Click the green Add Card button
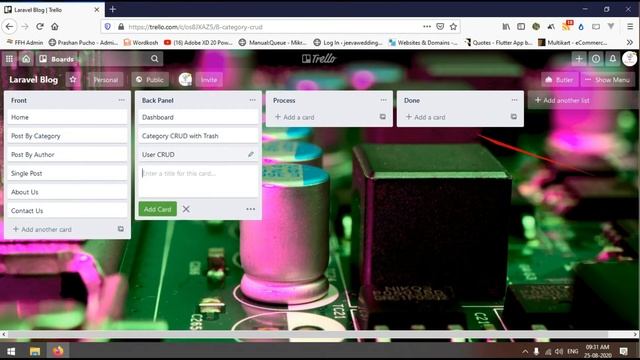This screenshot has height=360, width=640. tap(158, 209)
